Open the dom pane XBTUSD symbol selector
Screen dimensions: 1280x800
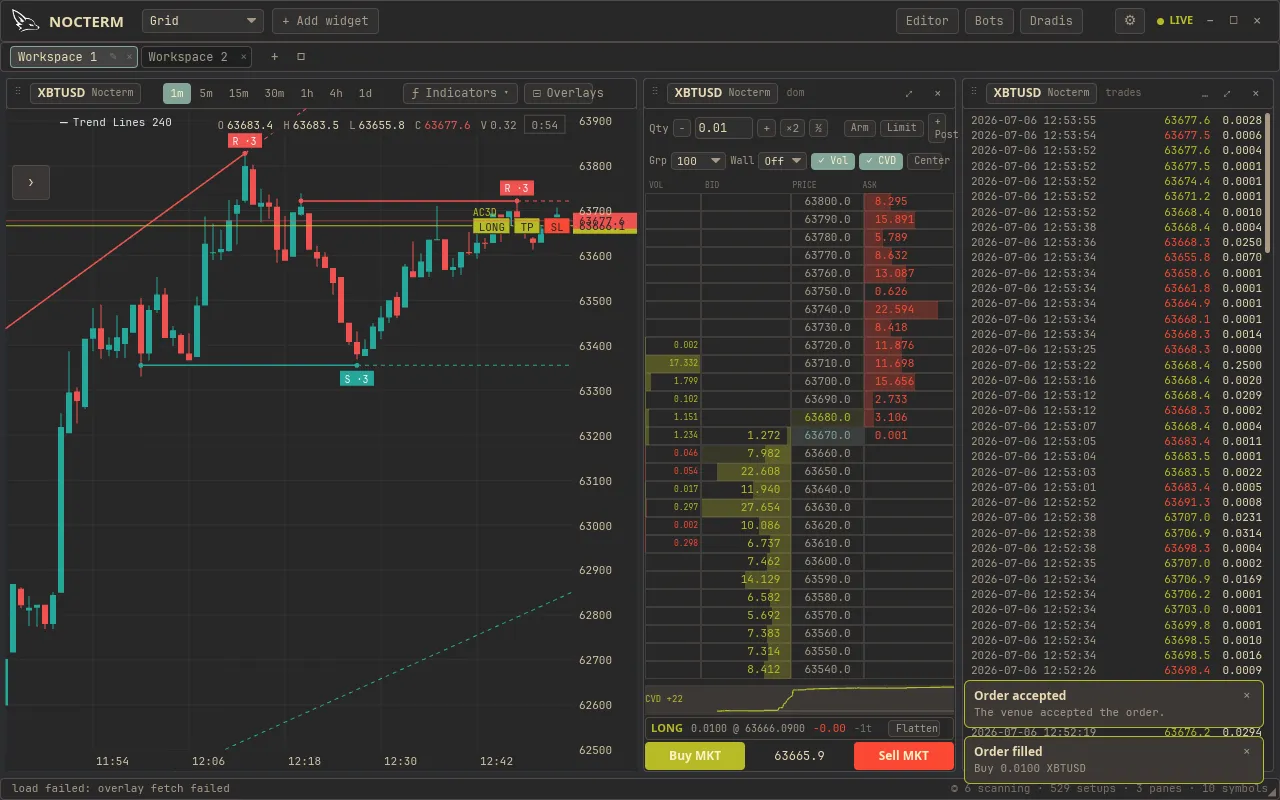click(722, 93)
